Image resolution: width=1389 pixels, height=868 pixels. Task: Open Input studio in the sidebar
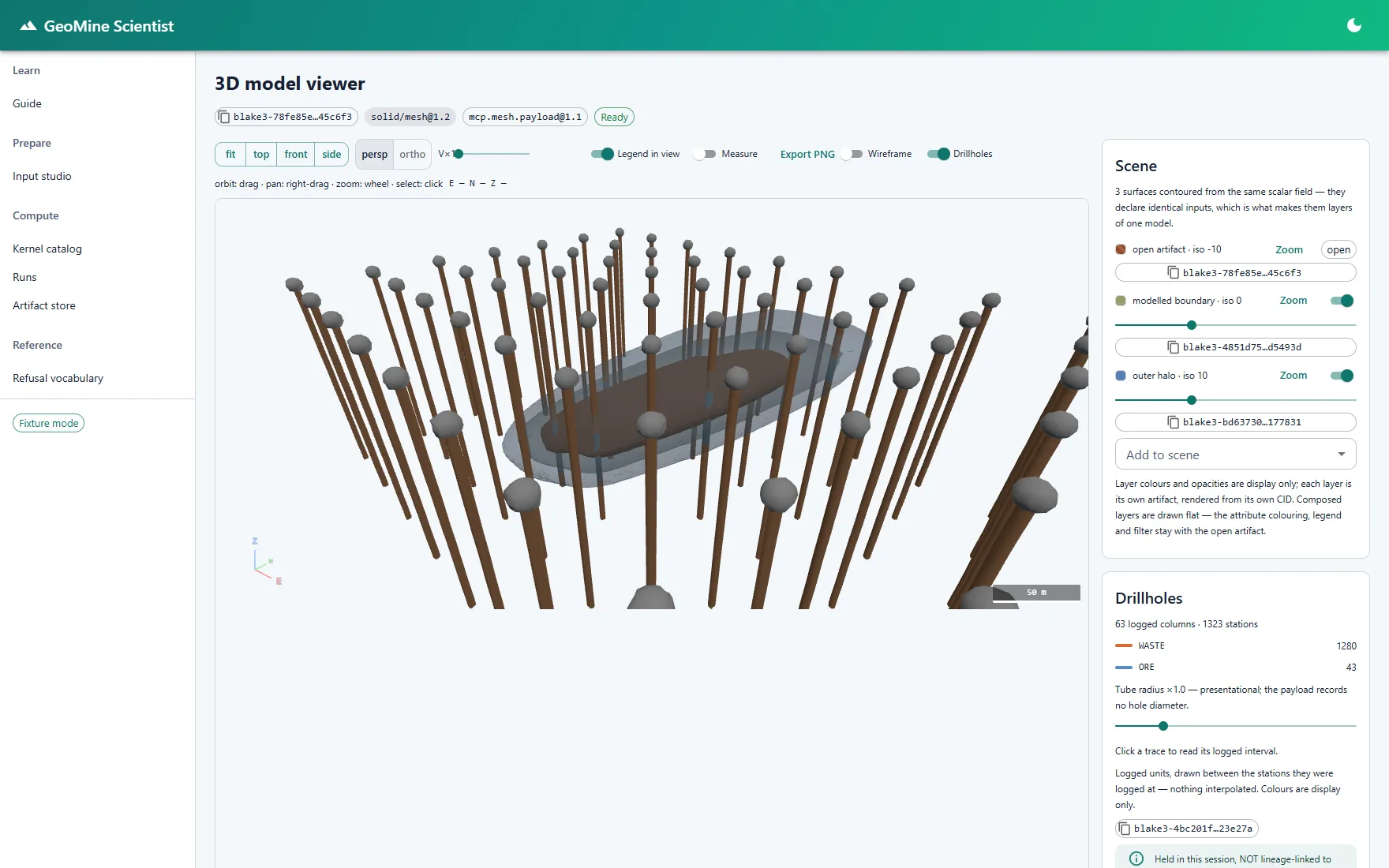(42, 176)
